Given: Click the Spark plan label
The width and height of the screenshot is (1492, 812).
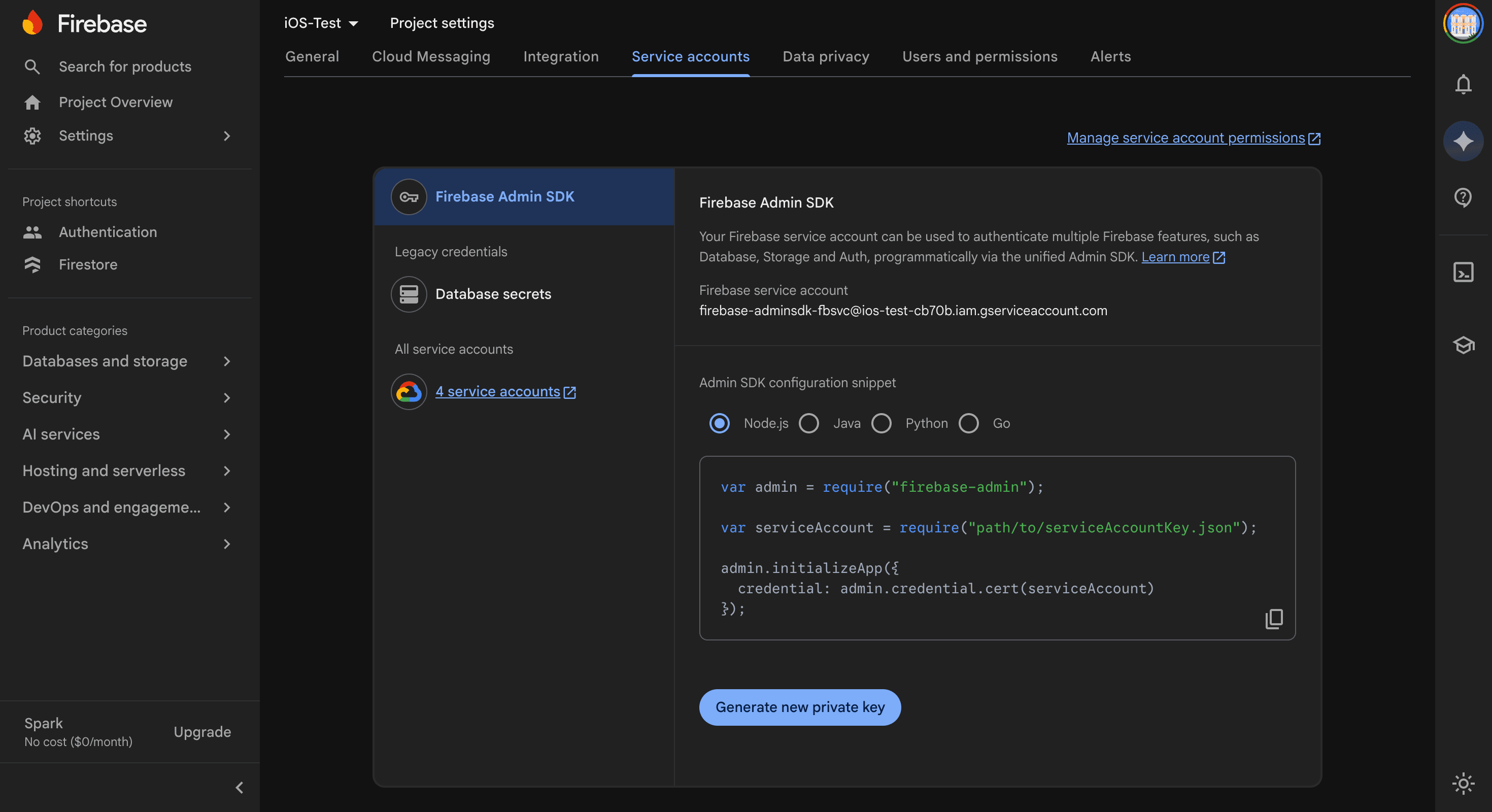Looking at the screenshot, I should point(44,723).
